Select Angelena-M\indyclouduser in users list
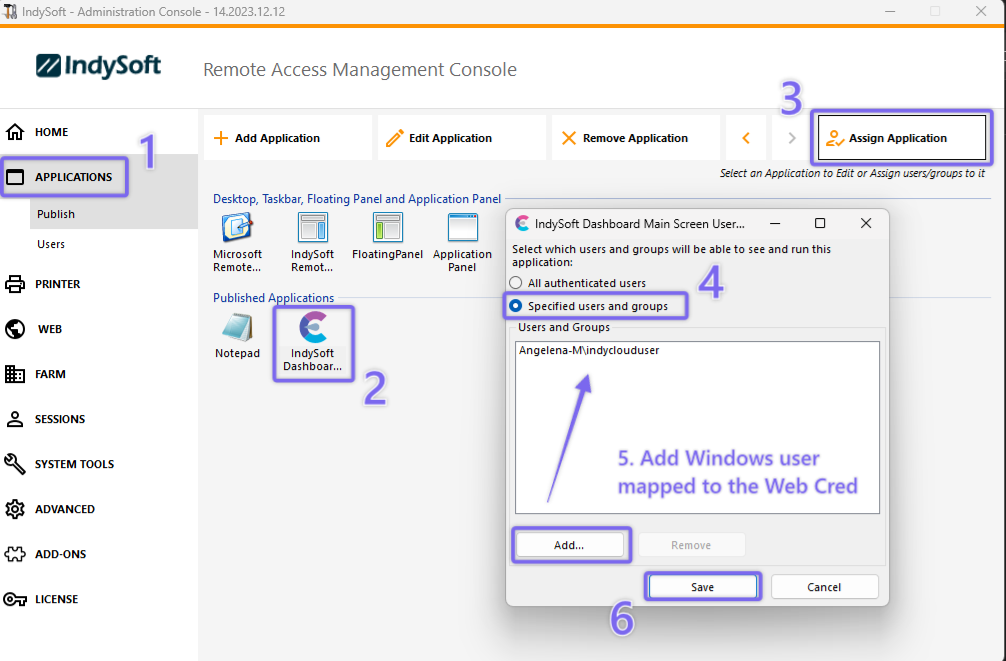This screenshot has width=1006, height=661. pyautogui.click(x=589, y=351)
